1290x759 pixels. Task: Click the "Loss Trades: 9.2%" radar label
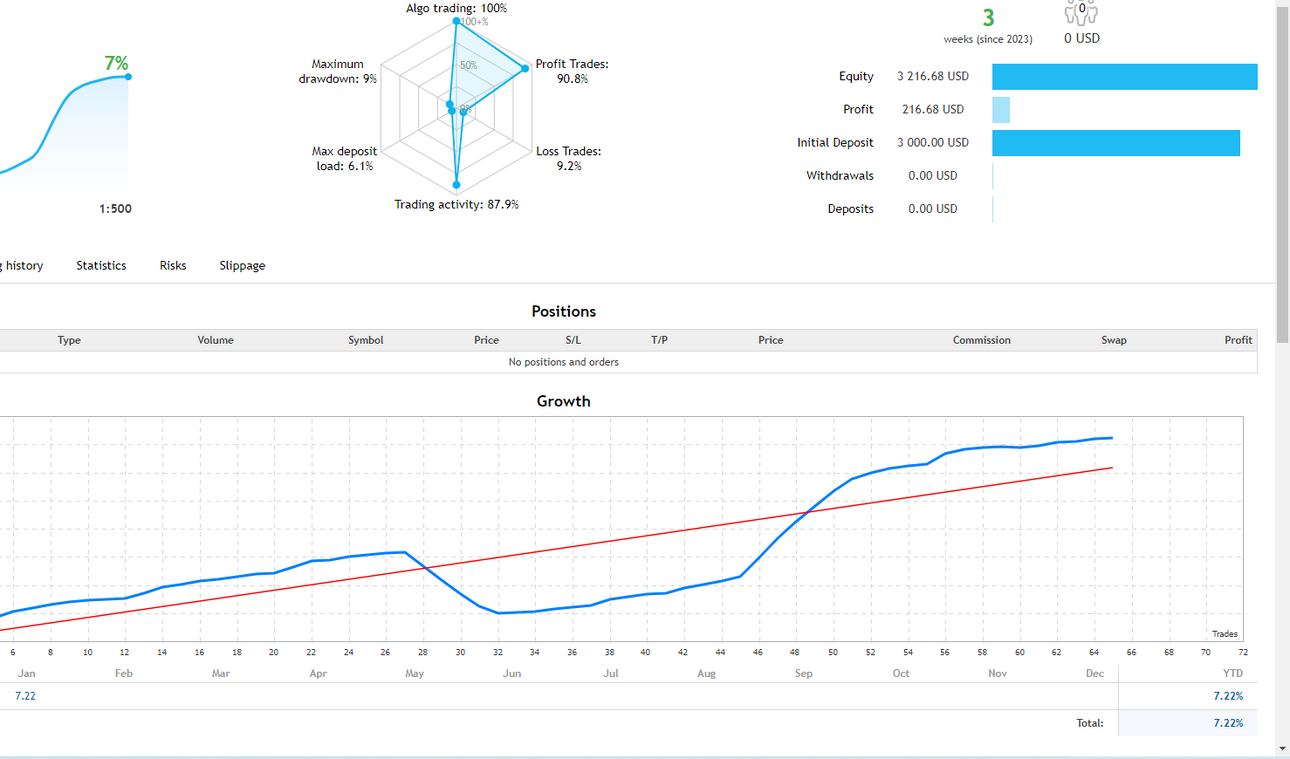pyautogui.click(x=568, y=159)
